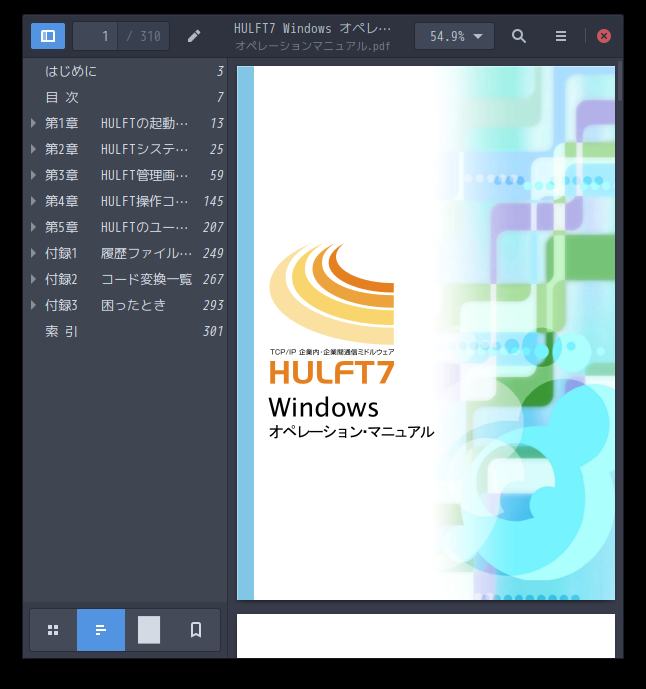Screen dimensions: 646x689
Task: Expand 付録3 困ったとき section
Action: pyautogui.click(x=33, y=305)
